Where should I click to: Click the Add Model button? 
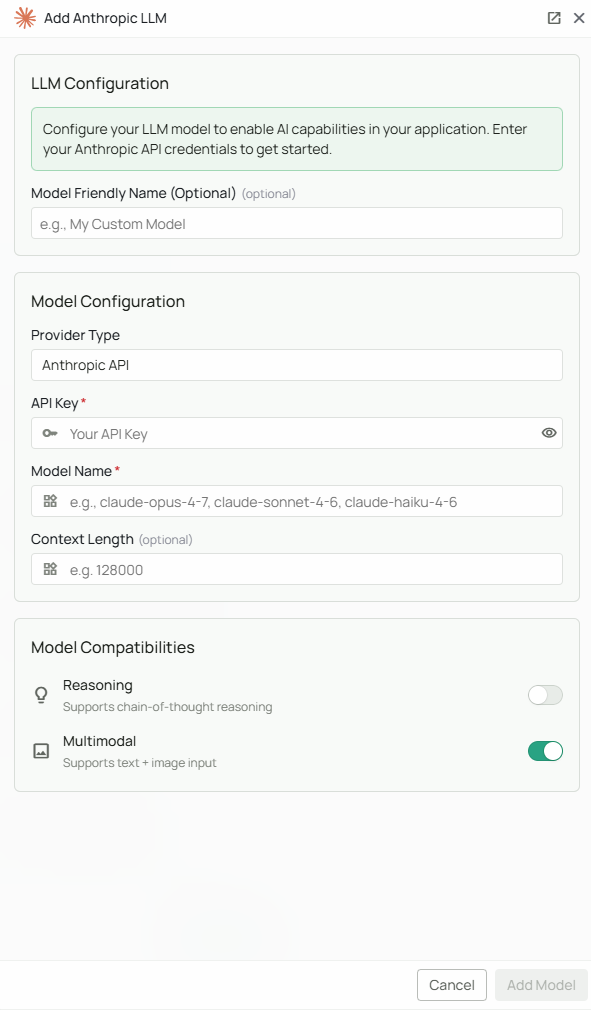pos(541,985)
